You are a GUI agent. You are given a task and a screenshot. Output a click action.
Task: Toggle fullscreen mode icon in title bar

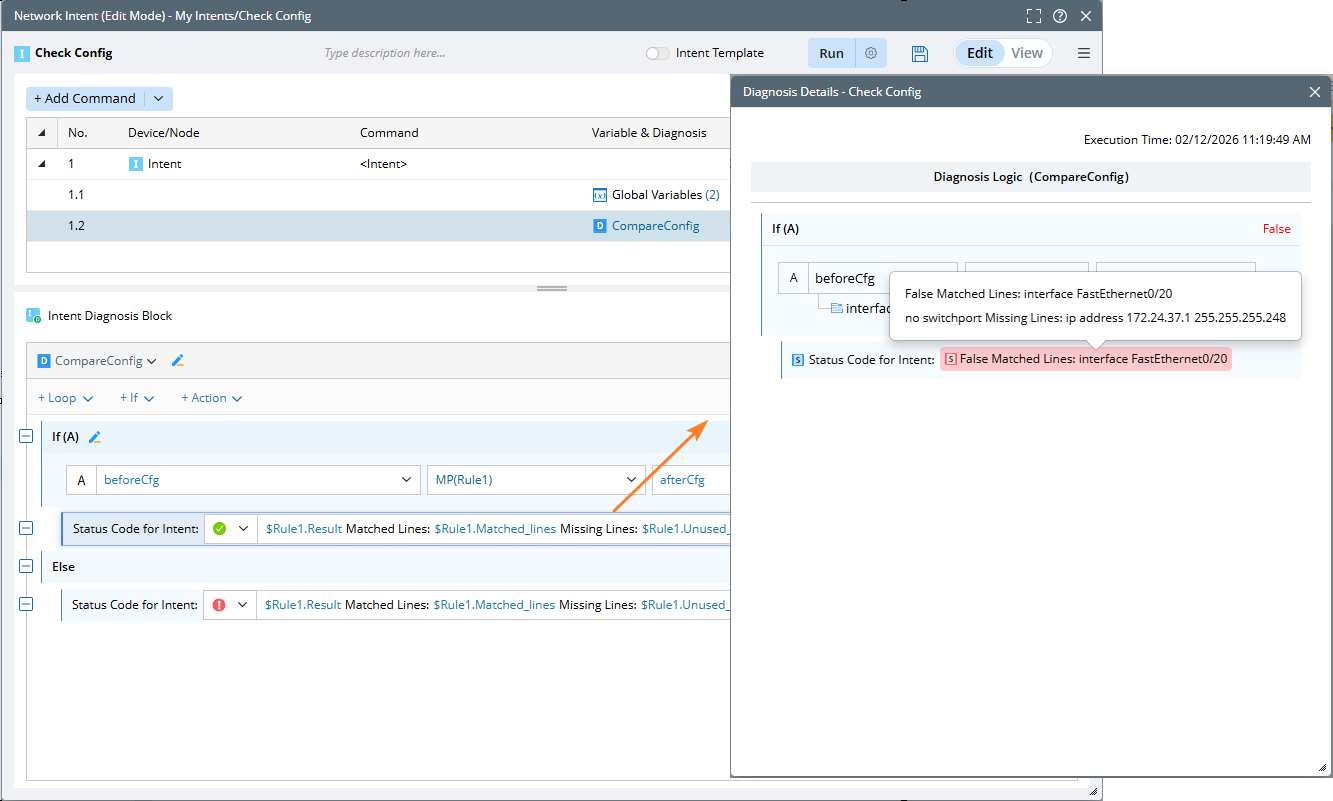pos(1034,16)
